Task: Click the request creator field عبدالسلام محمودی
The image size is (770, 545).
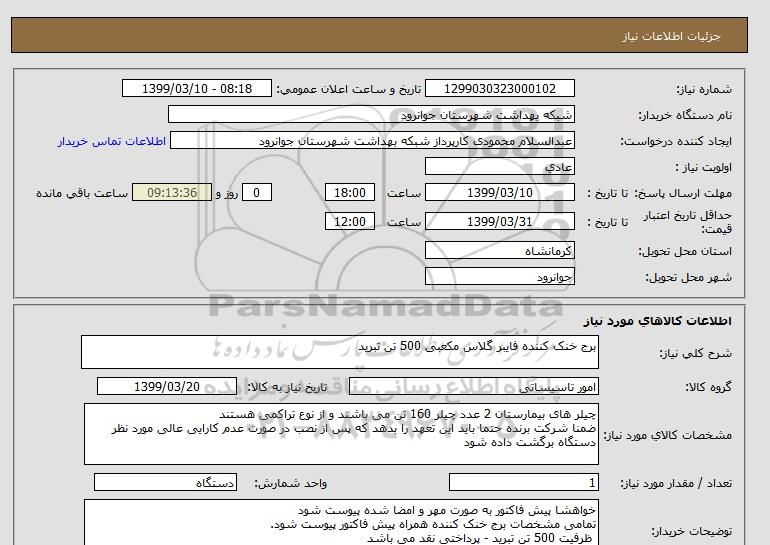Action: [x=372, y=140]
